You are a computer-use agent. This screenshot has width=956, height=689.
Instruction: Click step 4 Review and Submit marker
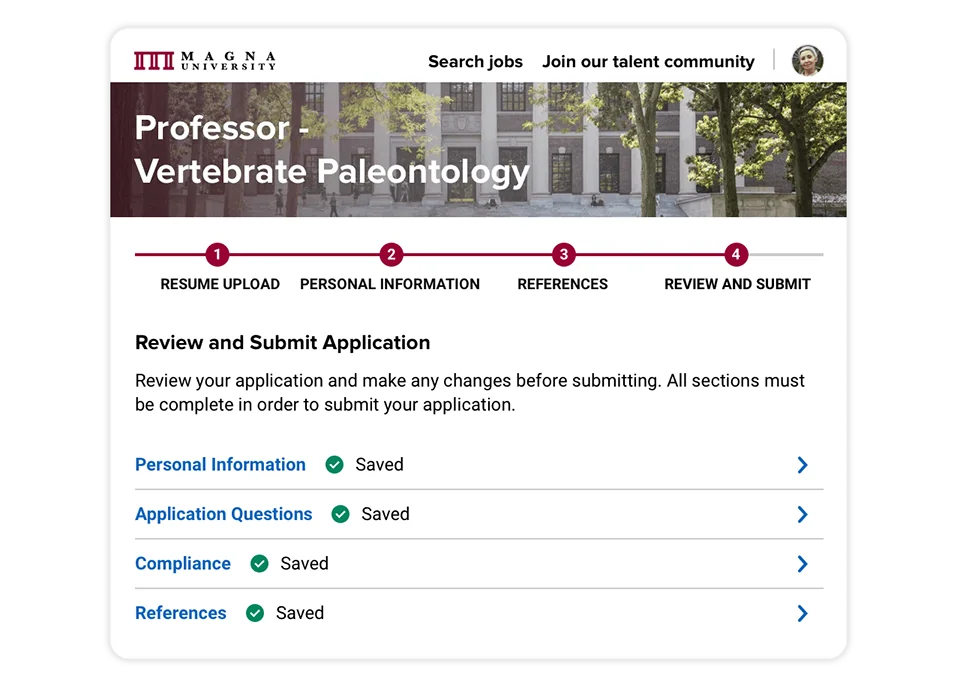[x=736, y=255]
